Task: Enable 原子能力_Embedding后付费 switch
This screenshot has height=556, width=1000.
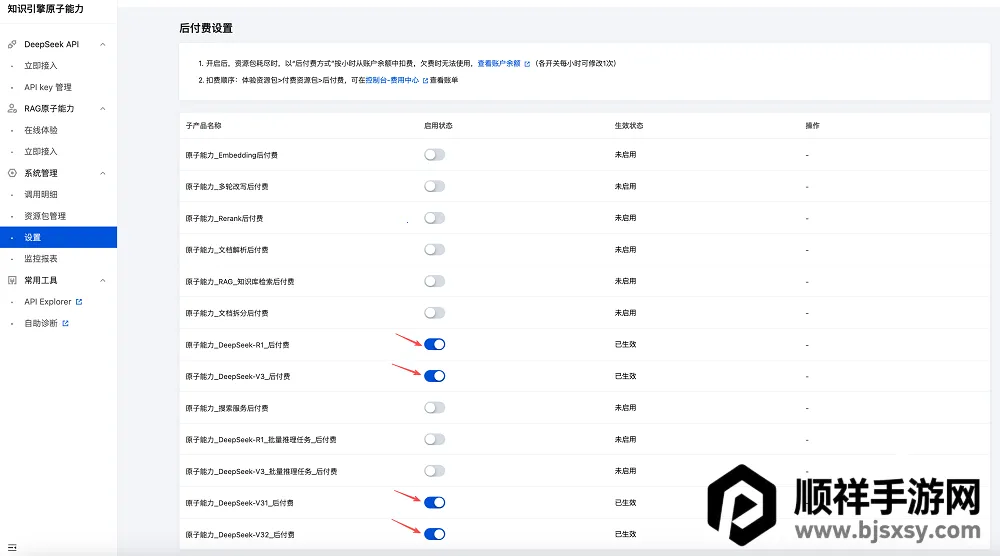Action: 434,154
